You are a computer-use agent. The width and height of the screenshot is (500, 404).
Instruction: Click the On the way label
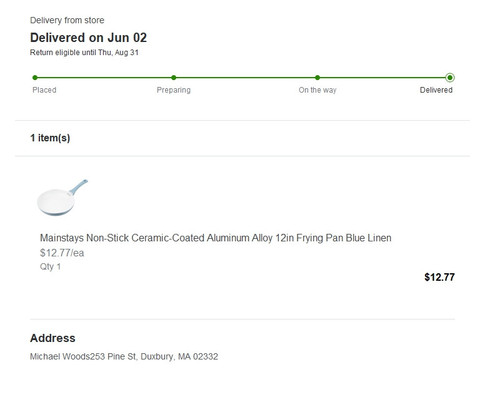[317, 90]
